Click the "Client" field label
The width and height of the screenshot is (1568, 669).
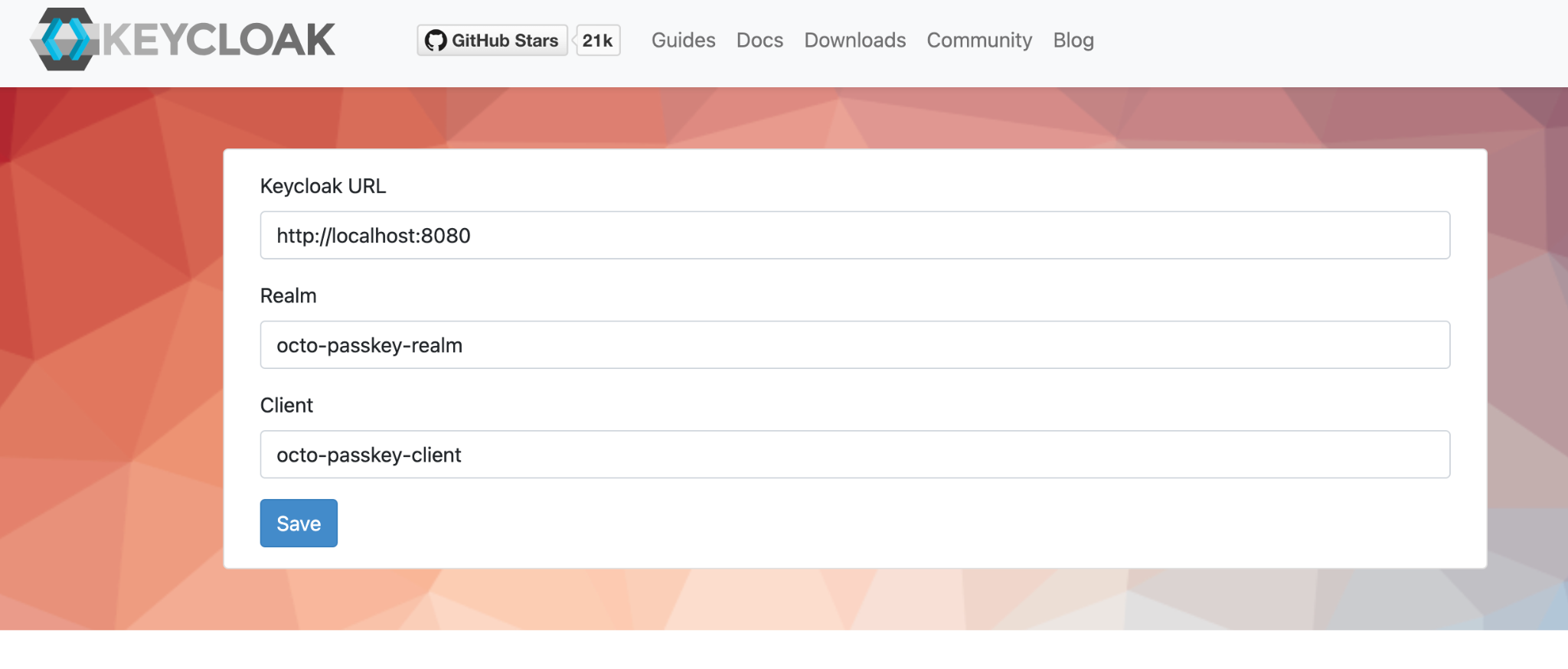(286, 405)
